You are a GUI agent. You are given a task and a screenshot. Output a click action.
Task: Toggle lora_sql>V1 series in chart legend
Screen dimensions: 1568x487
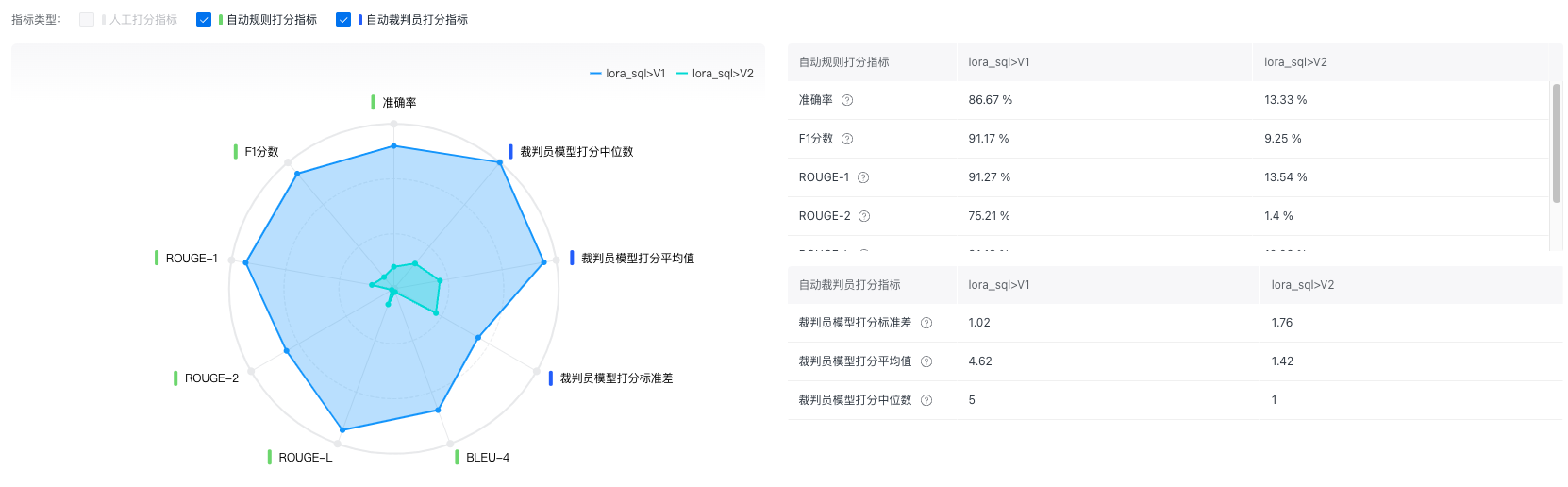[x=627, y=74]
